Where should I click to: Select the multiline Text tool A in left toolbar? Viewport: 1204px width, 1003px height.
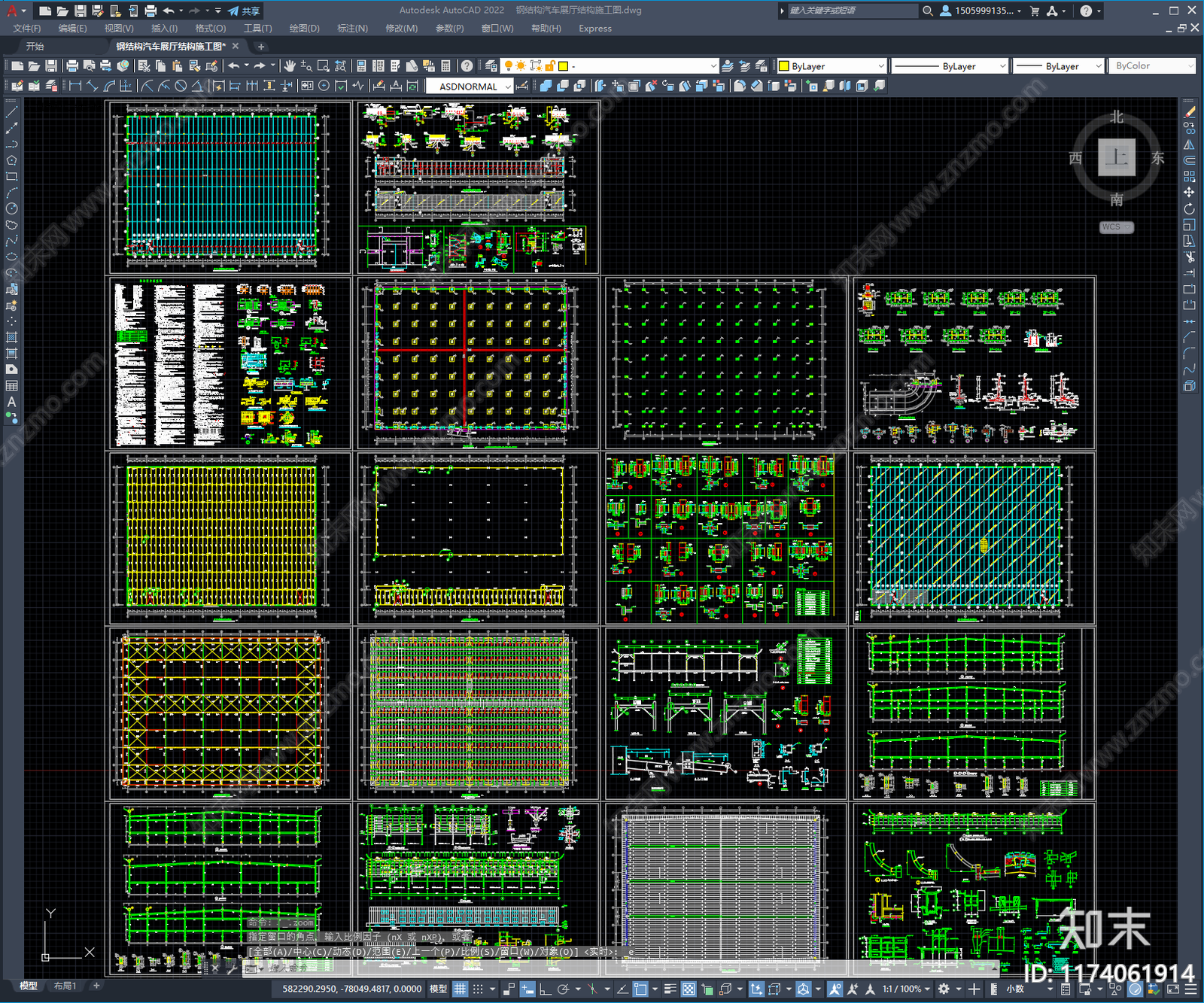coord(11,402)
